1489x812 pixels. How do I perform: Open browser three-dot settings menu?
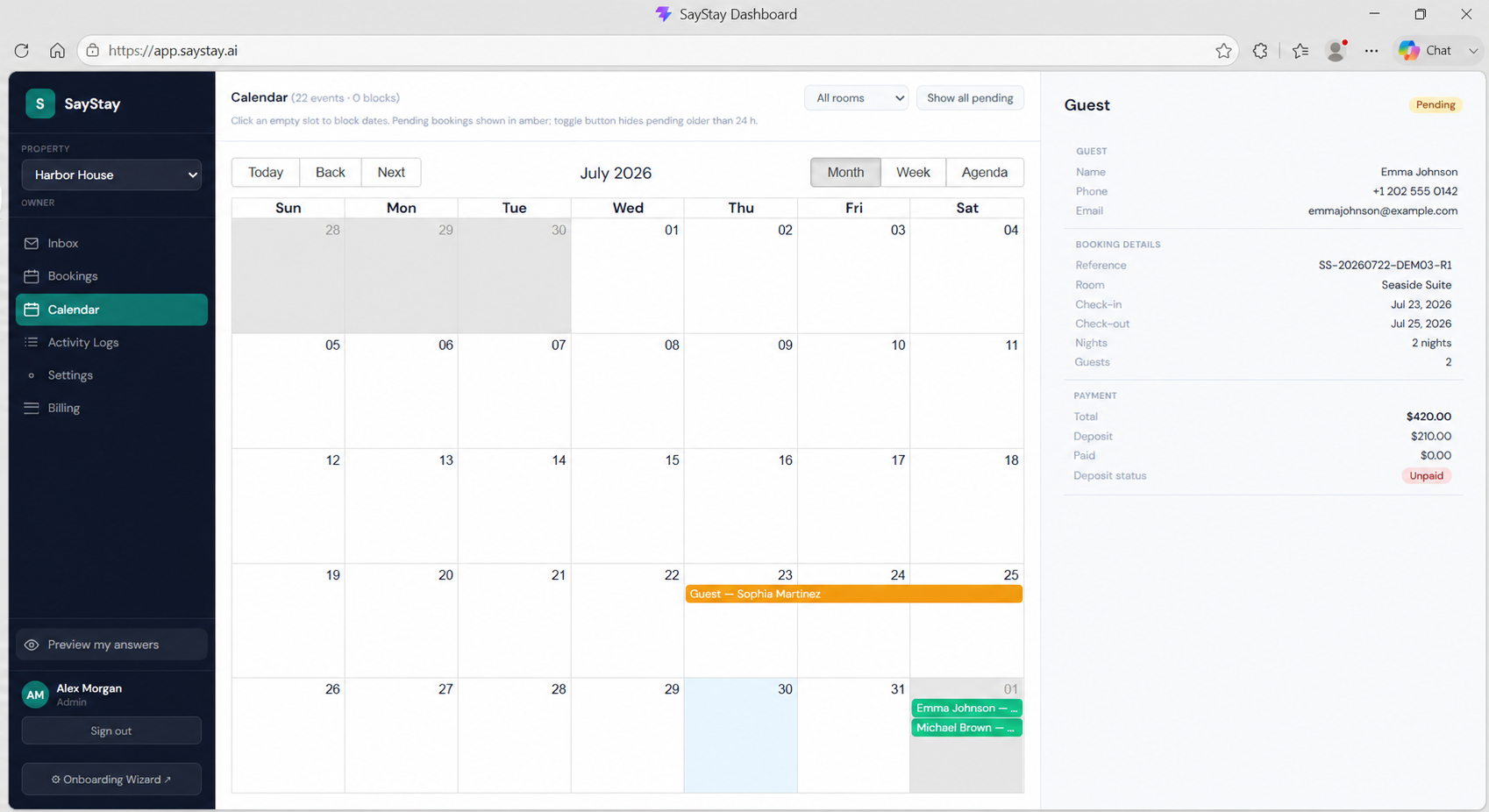(x=1371, y=51)
